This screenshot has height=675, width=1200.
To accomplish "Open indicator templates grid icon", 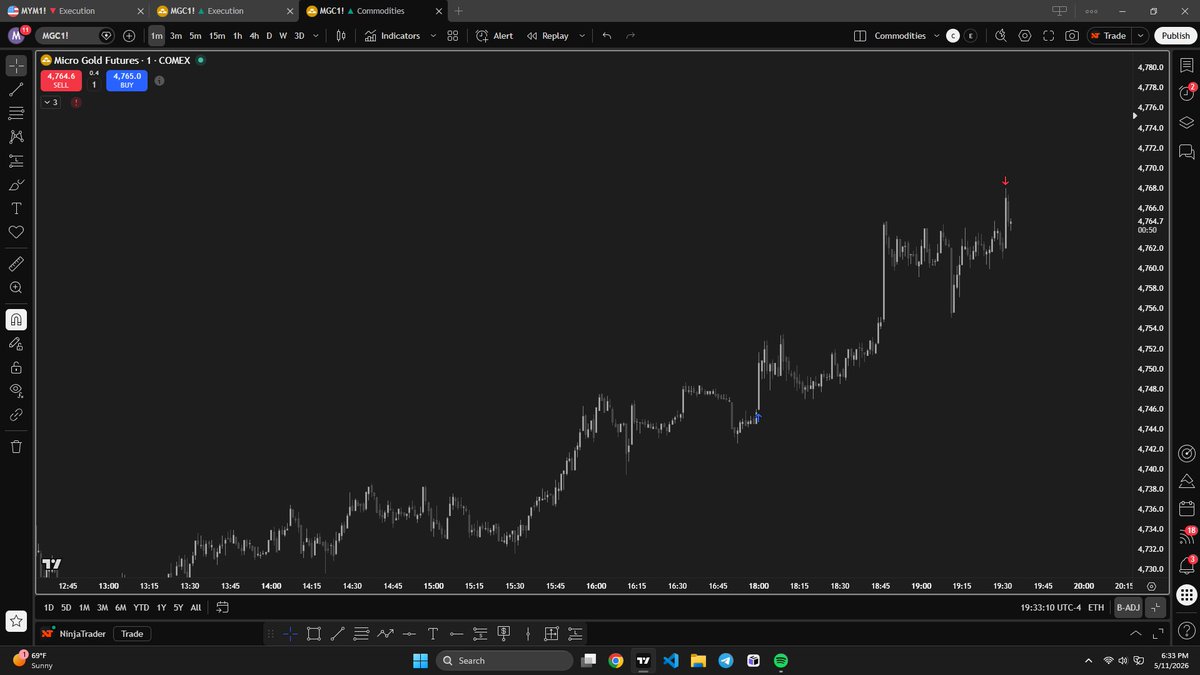I will point(453,35).
